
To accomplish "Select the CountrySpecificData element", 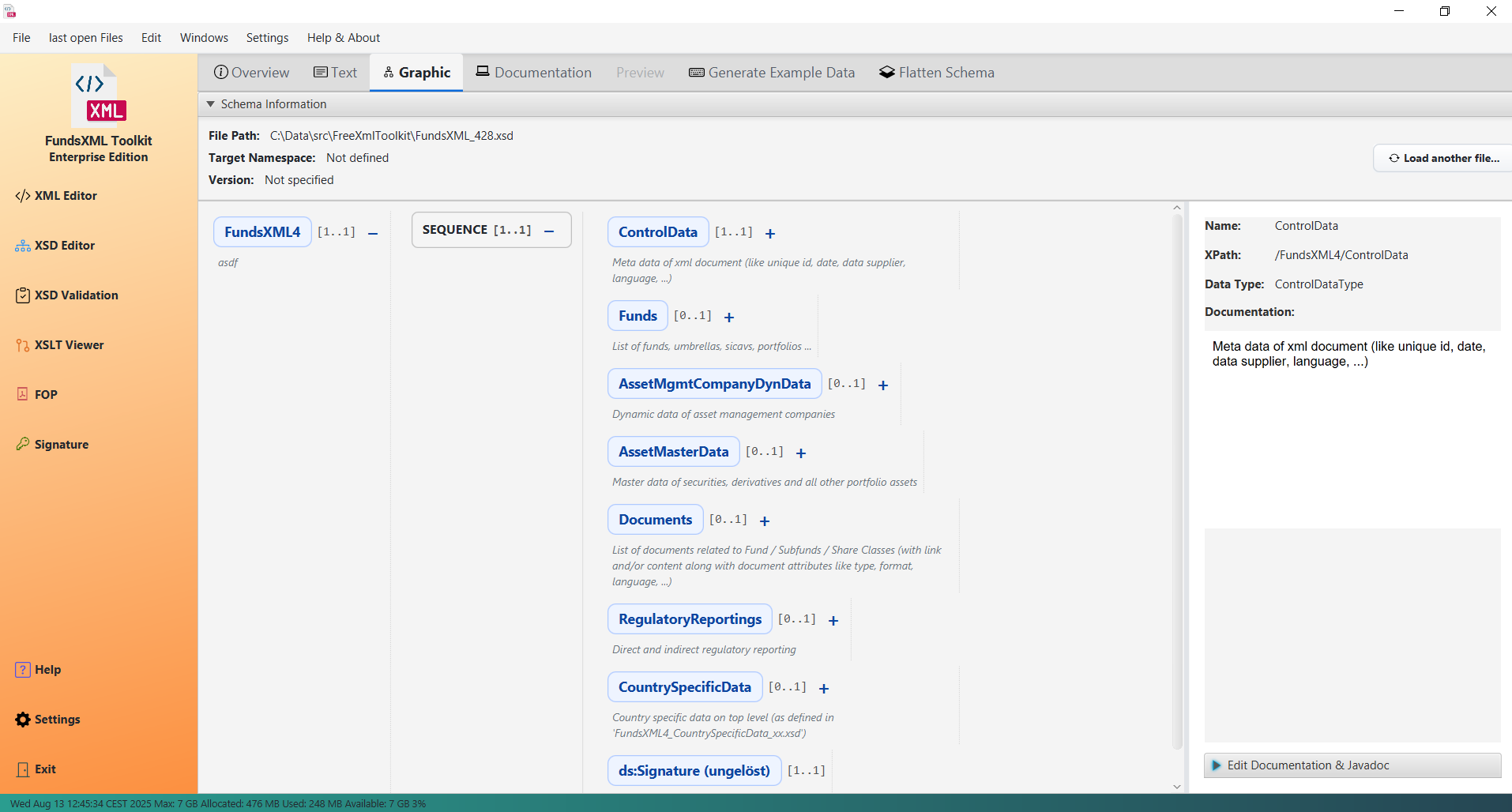I will 685,686.
